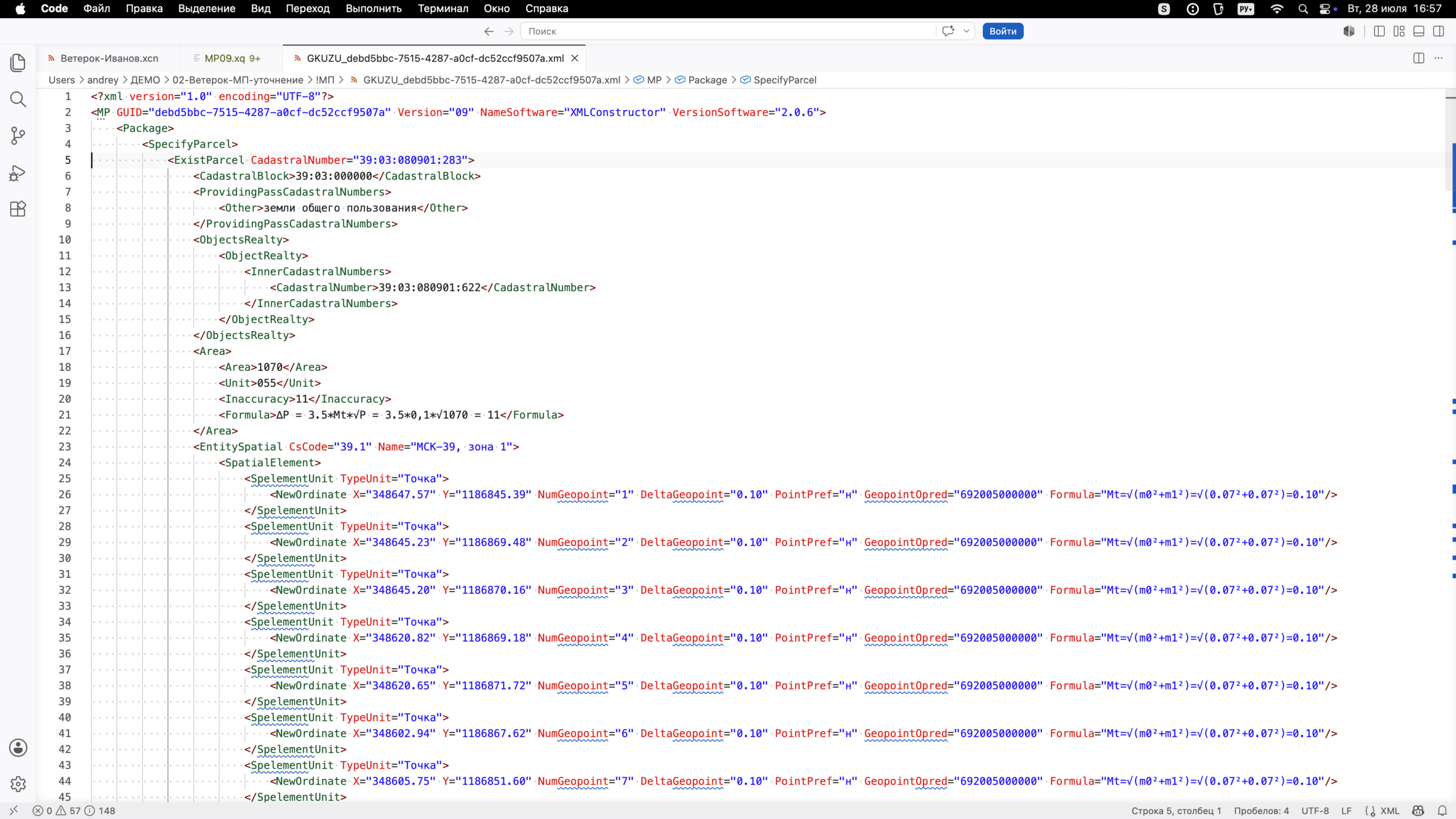1456x819 pixels.
Task: Click the date and time in menu bar
Action: tap(1394, 9)
